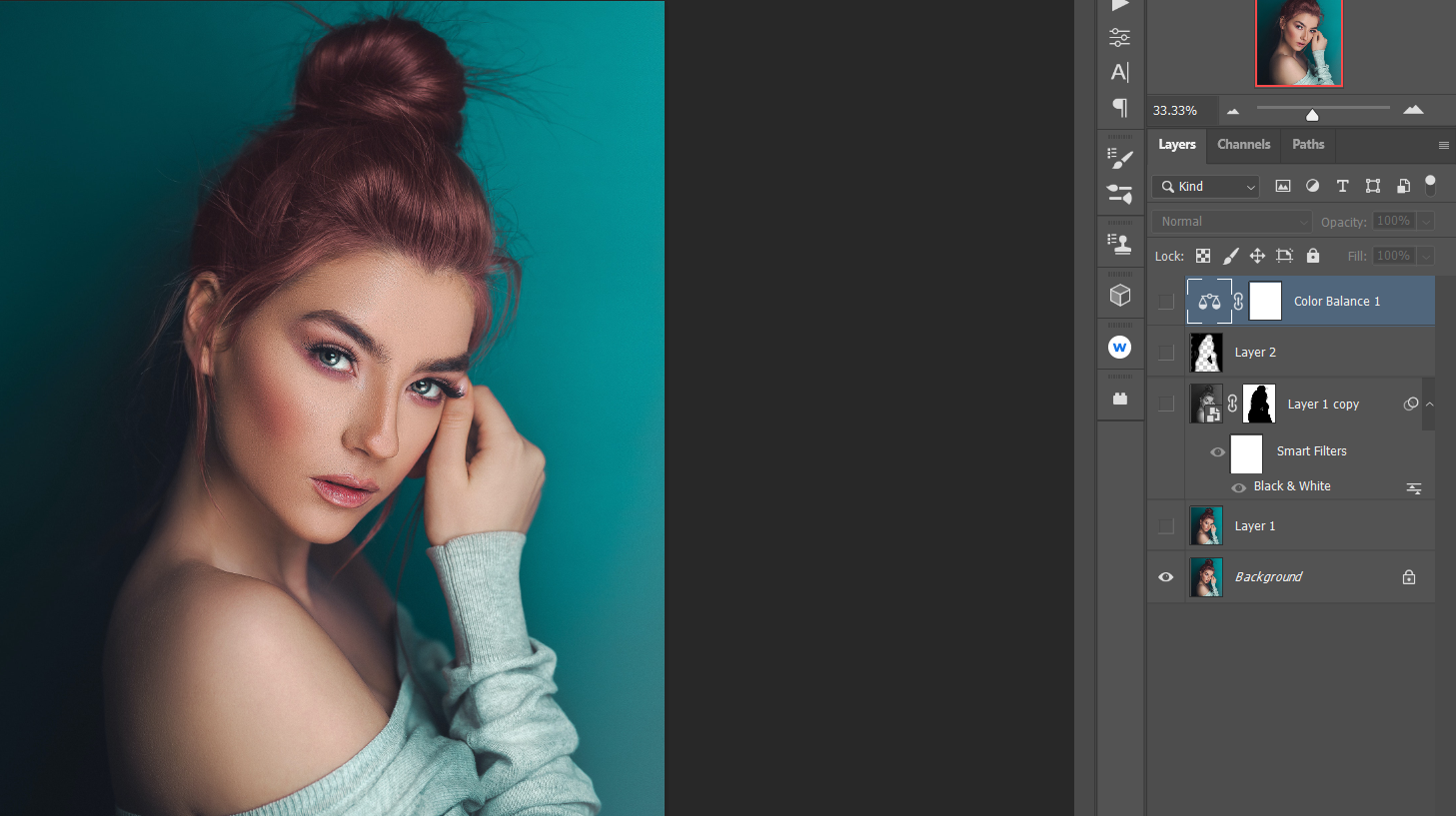Open the Paths tab
This screenshot has height=816, width=1456.
click(x=1307, y=145)
